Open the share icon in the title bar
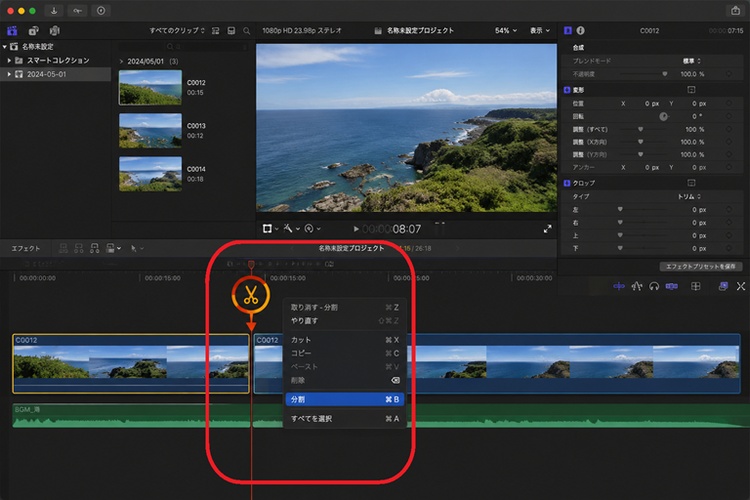 [735, 11]
